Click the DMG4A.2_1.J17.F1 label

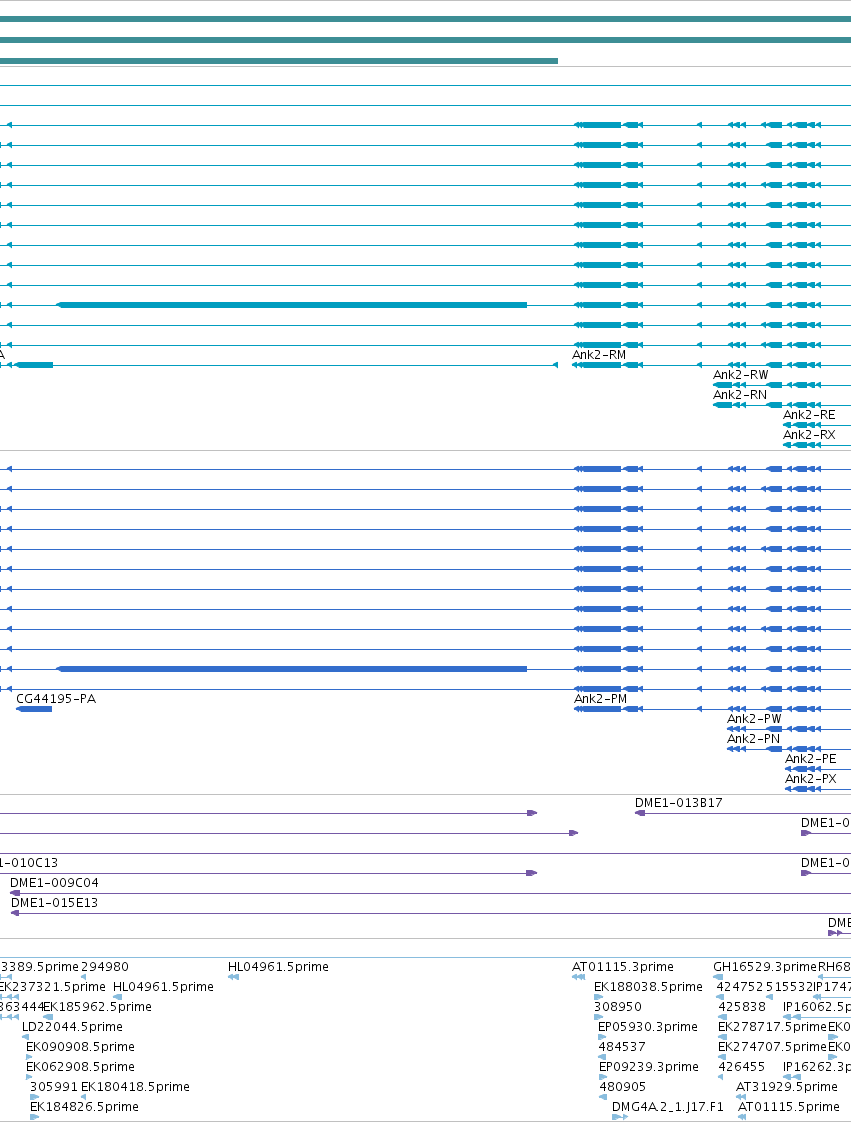pyautogui.click(x=668, y=1107)
